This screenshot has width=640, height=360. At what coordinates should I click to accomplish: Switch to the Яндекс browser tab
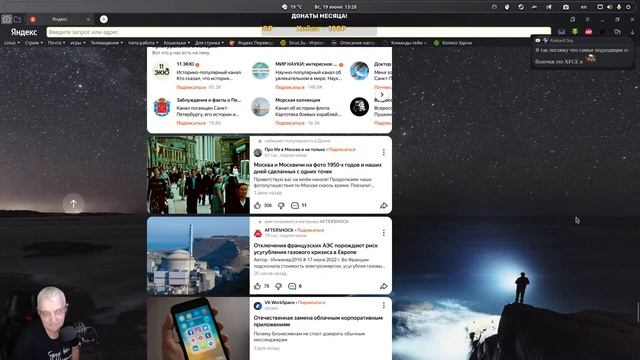click(60, 19)
